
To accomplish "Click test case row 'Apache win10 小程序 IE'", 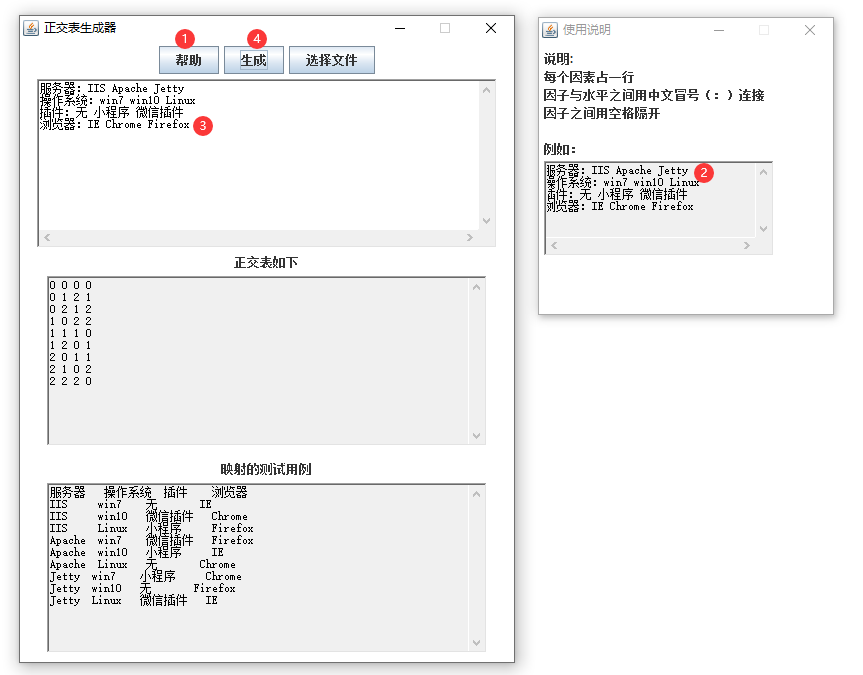I will [136, 552].
